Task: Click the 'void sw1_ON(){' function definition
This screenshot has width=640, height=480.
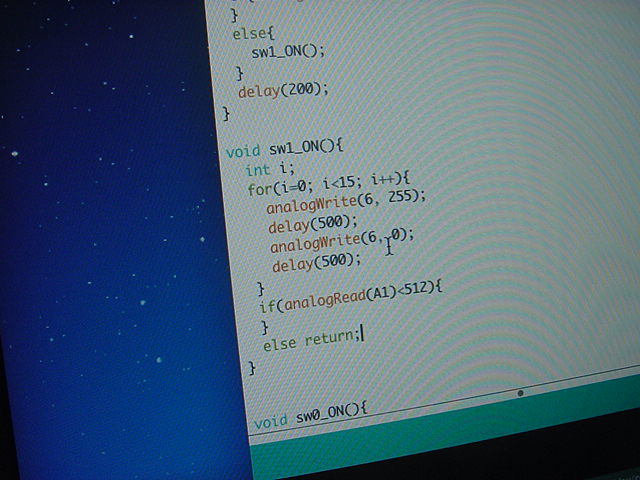Action: click(285, 149)
